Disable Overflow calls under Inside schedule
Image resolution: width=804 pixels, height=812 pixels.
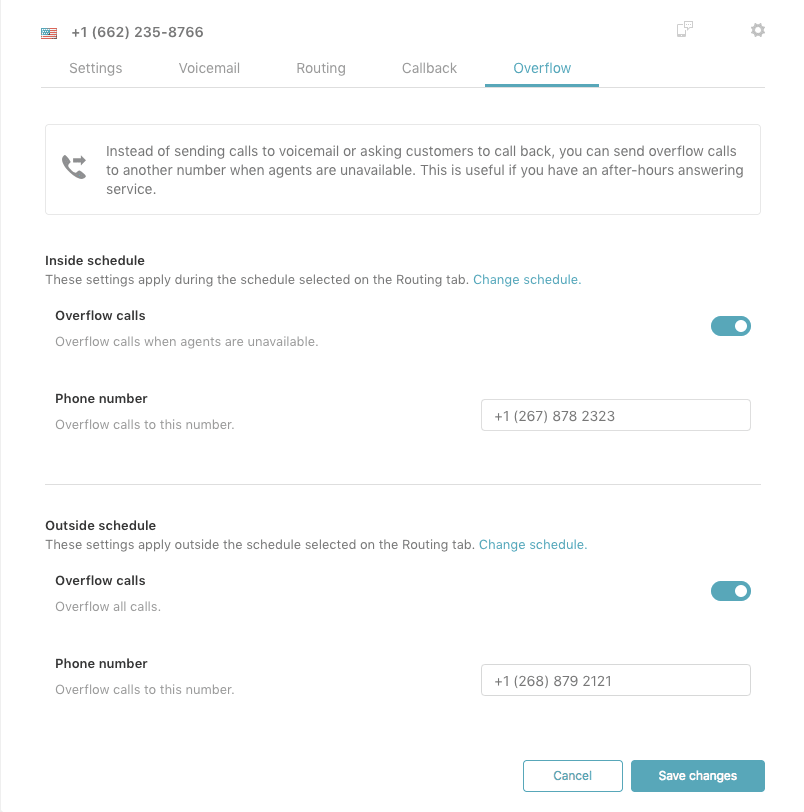[x=731, y=326]
